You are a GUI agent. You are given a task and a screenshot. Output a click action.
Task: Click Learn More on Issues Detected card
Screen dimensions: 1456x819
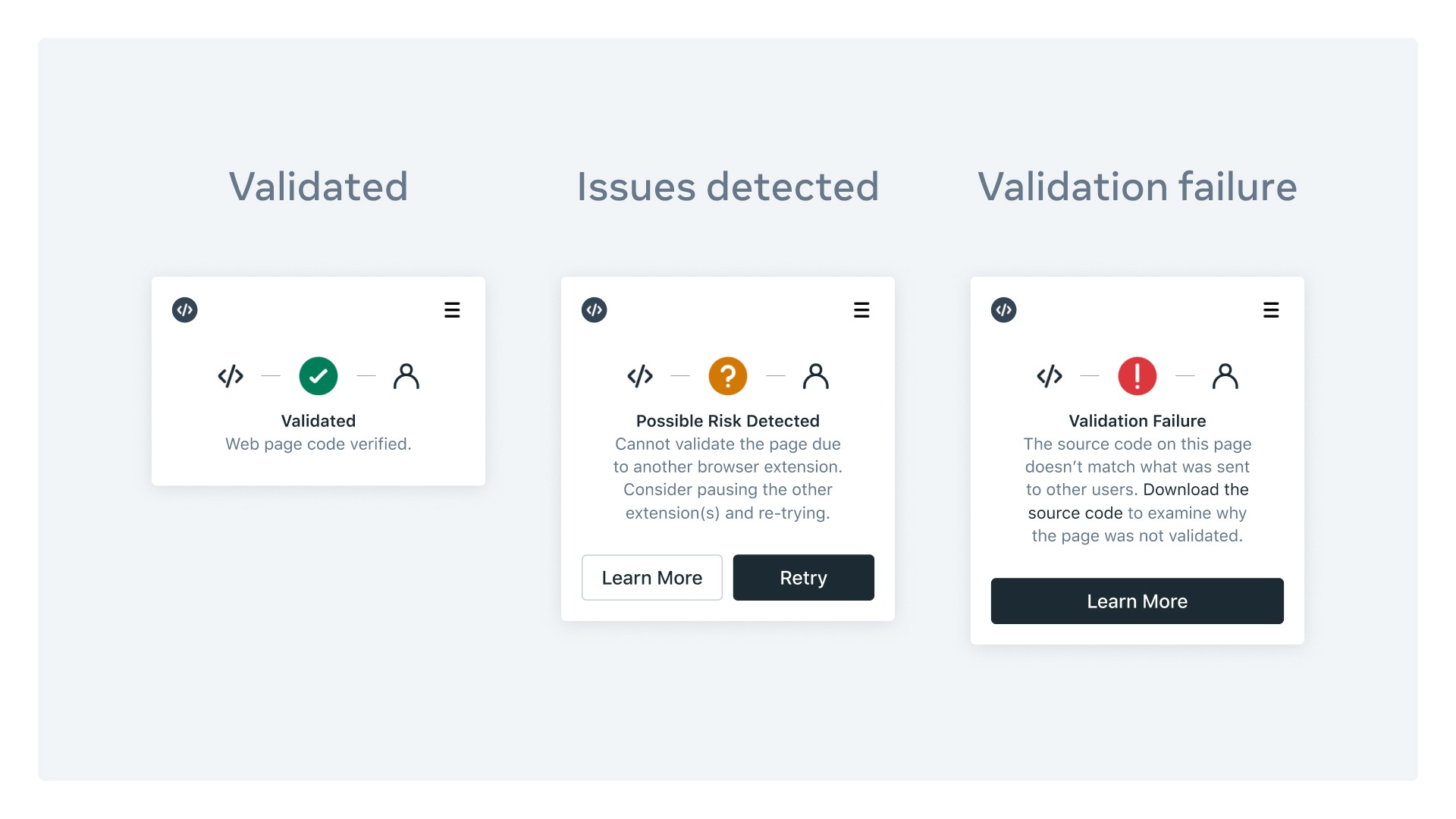[652, 577]
